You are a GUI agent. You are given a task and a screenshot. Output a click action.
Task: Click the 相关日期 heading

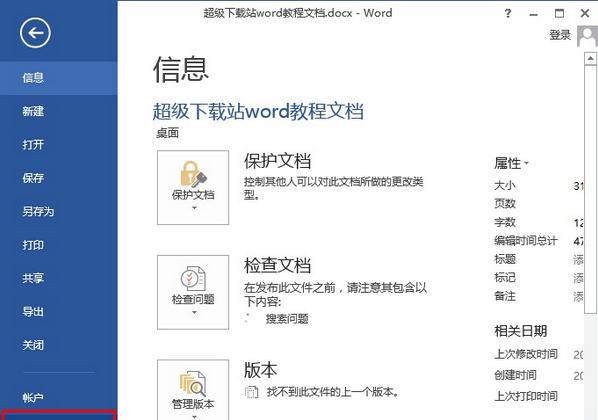click(x=521, y=331)
